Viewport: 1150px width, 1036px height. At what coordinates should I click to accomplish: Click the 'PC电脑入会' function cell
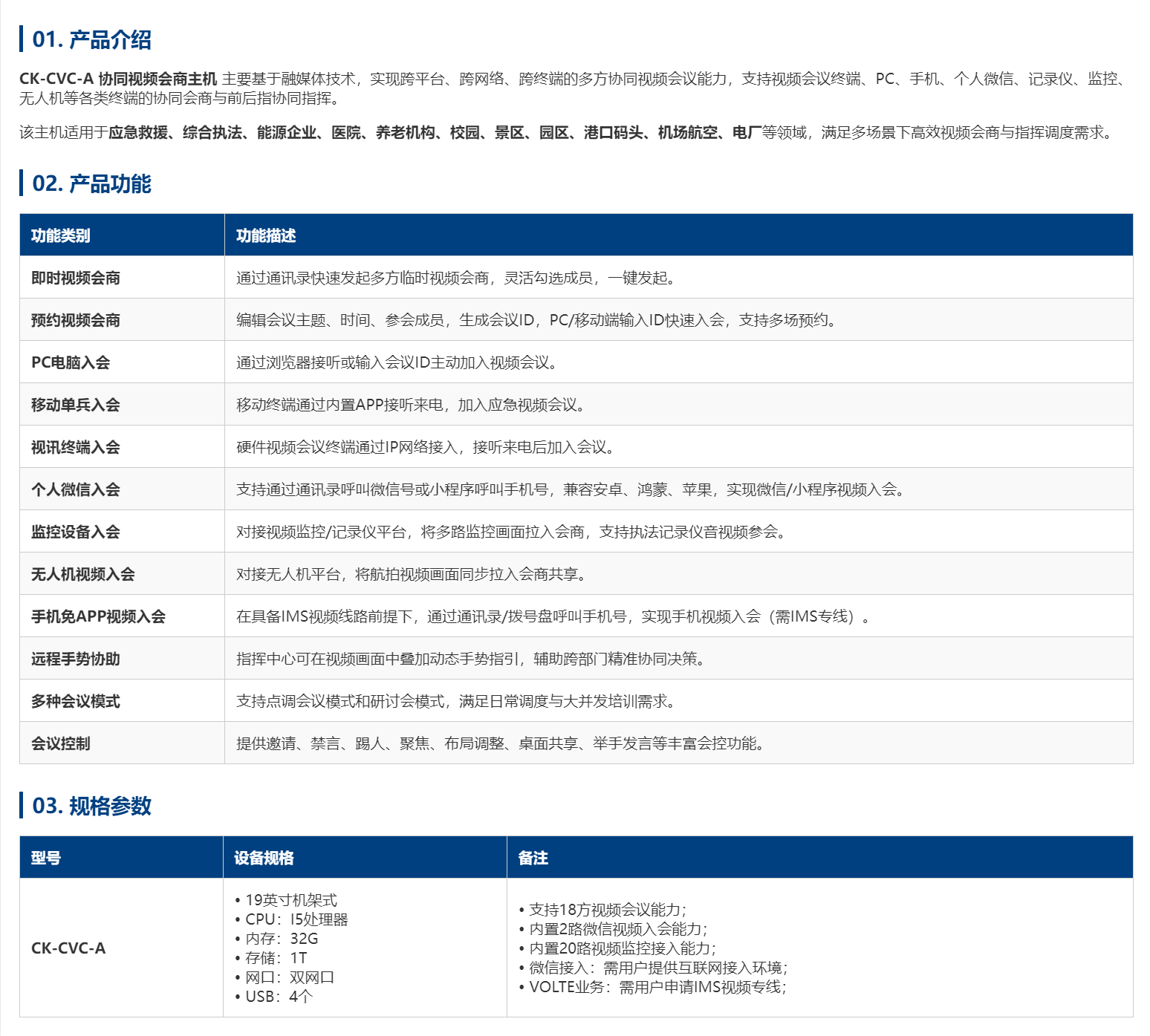point(71,362)
